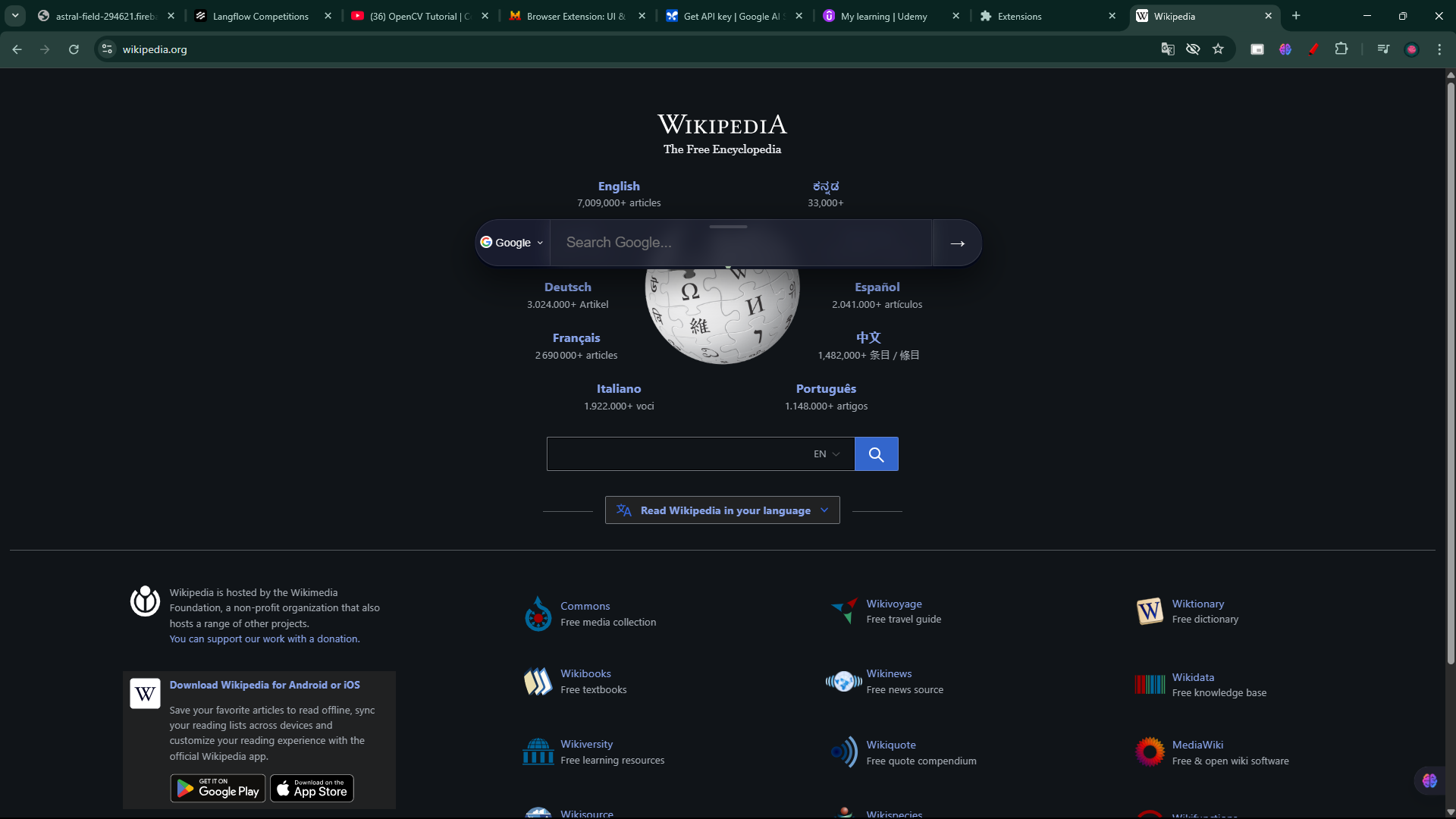Reload the Wikipedia page

pos(74,49)
